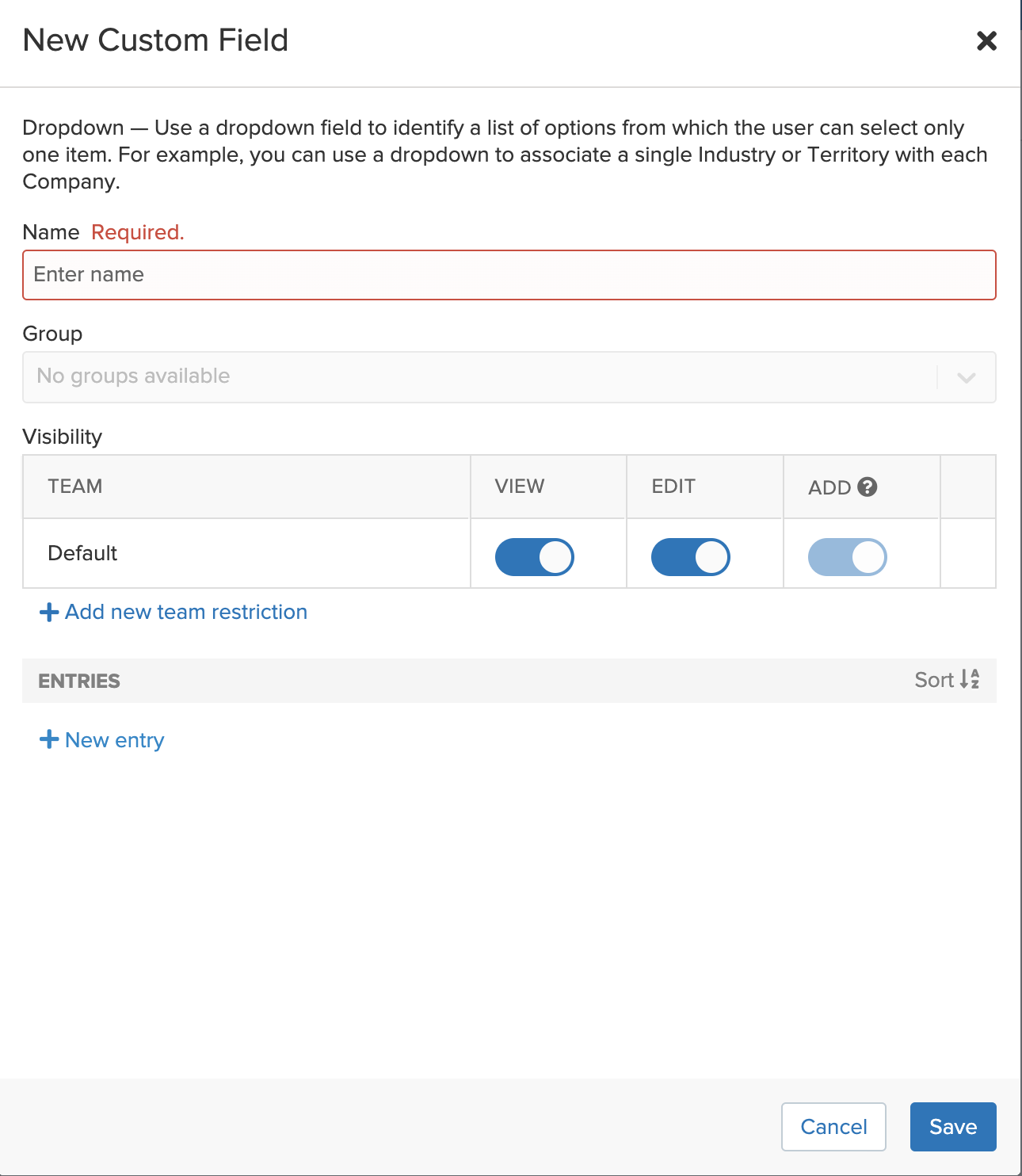Click the plus icon before Add new team restriction

click(x=48, y=611)
